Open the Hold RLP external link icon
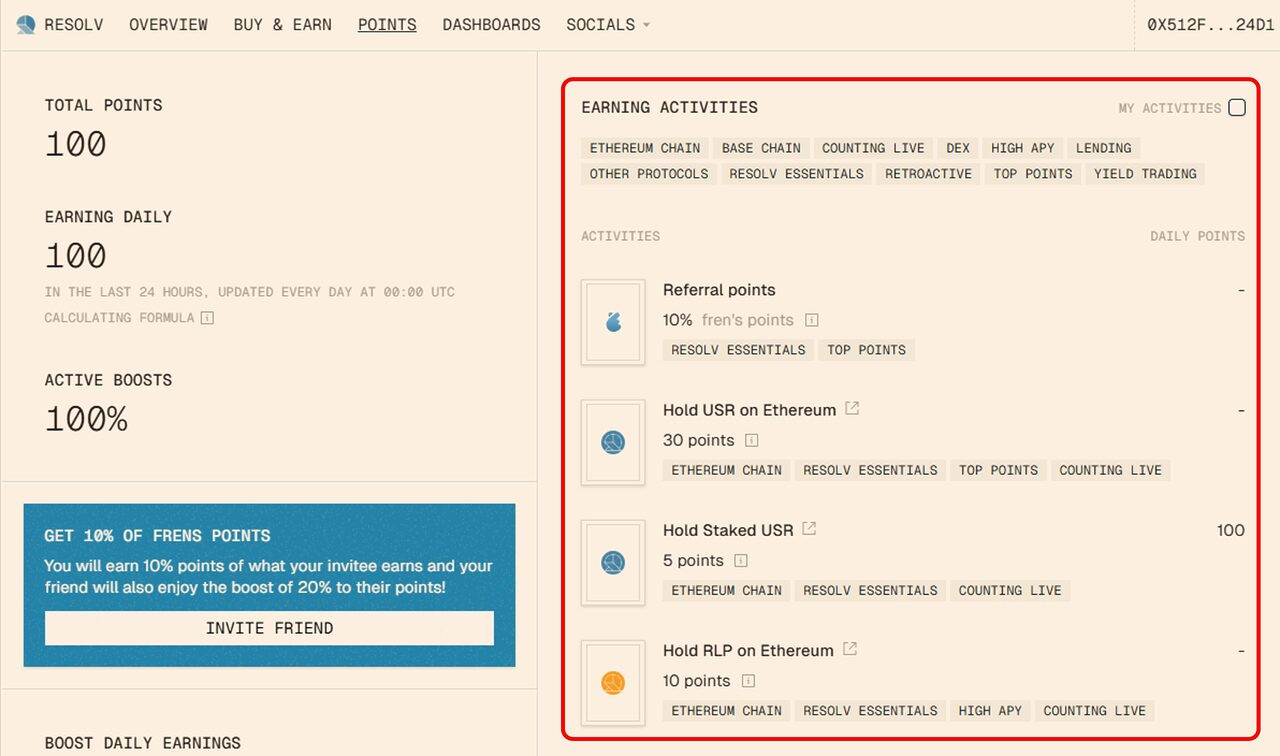The image size is (1280, 756). click(849, 648)
